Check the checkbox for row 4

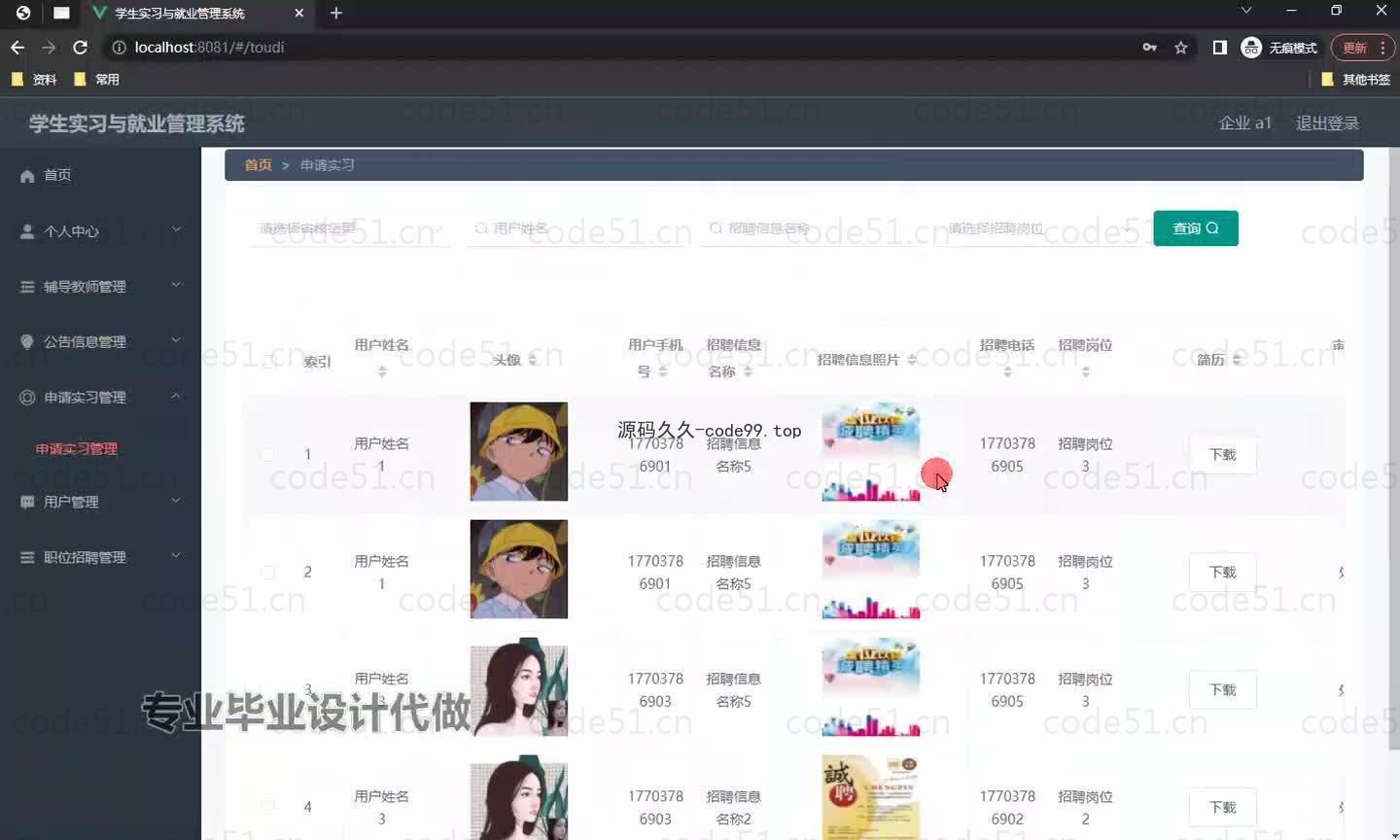[x=268, y=807]
